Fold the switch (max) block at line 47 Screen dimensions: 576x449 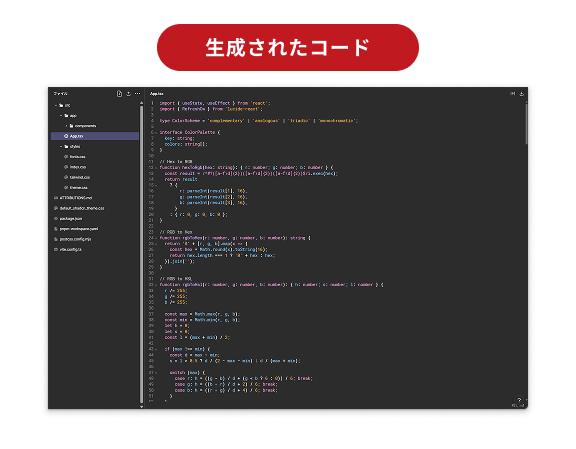click(x=156, y=373)
